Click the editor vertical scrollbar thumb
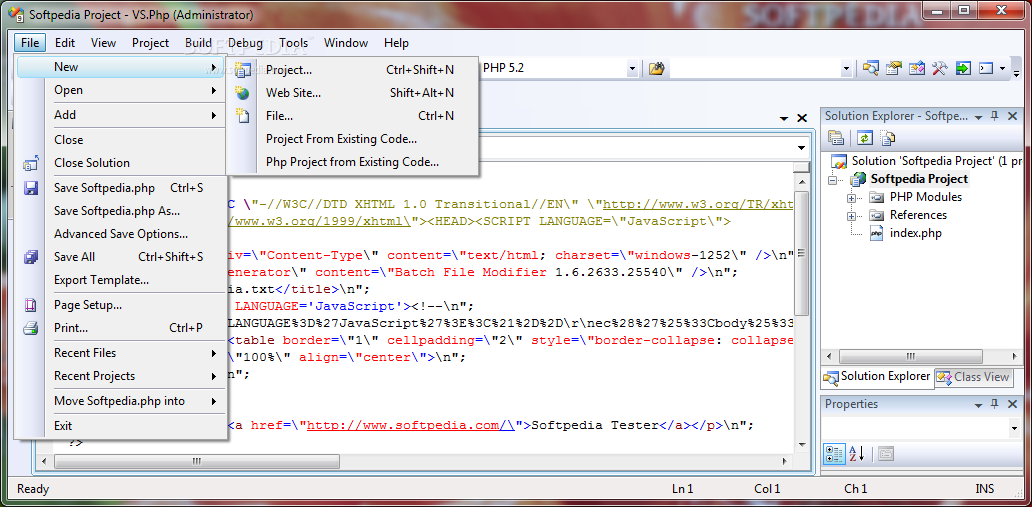This screenshot has height=507, width=1032. tap(801, 254)
